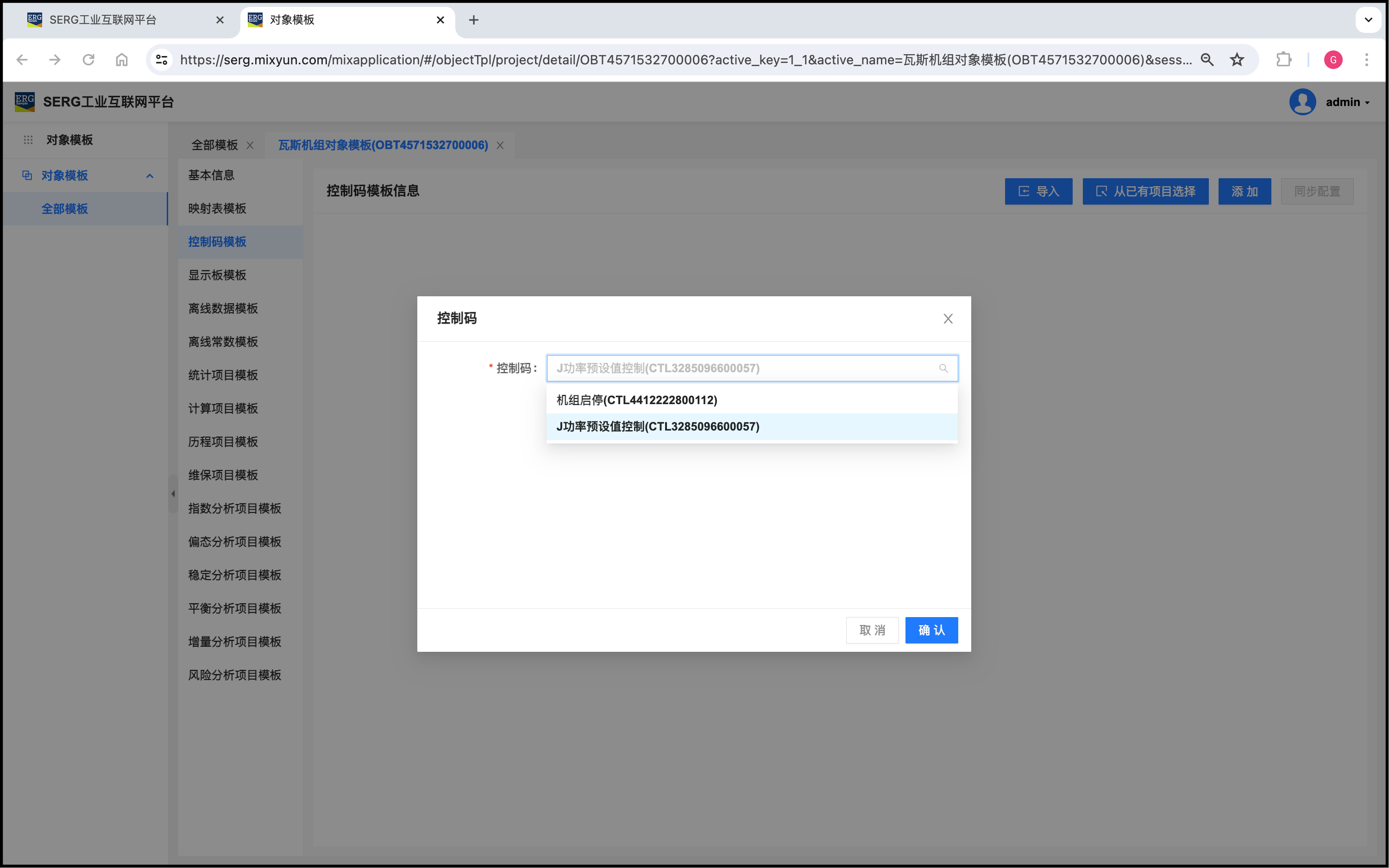
Task: Close the 瓦斯机组对象模板 tab
Action: coord(500,145)
